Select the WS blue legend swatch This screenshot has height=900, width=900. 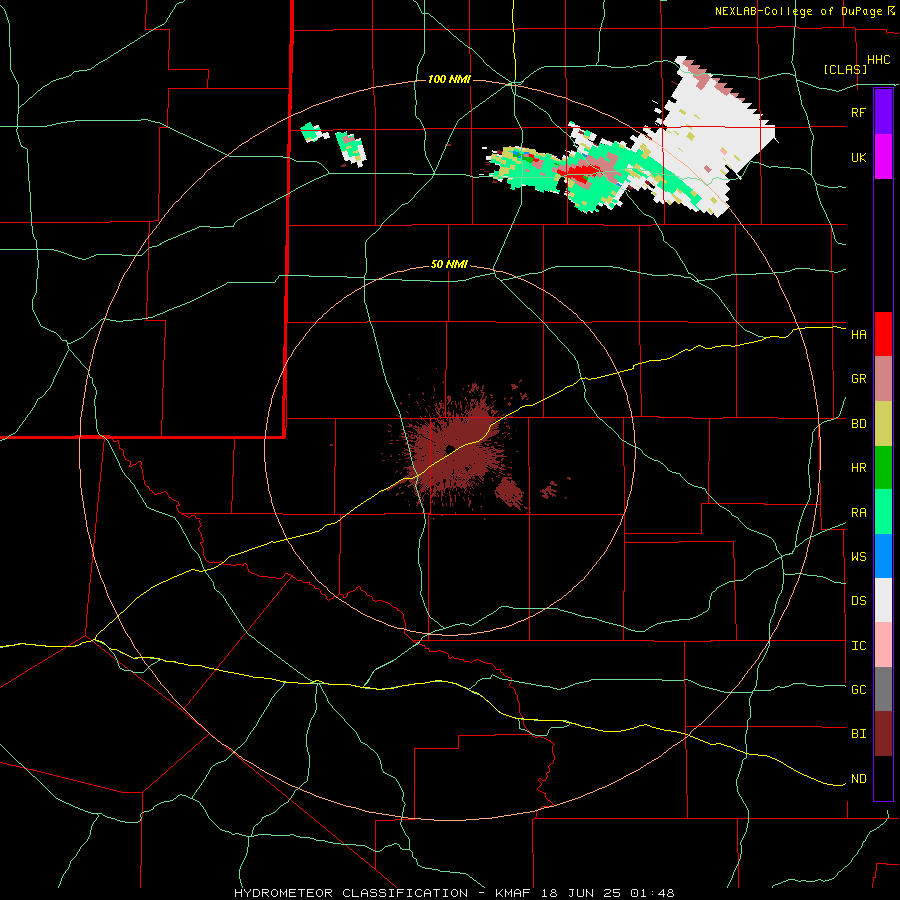click(x=883, y=556)
